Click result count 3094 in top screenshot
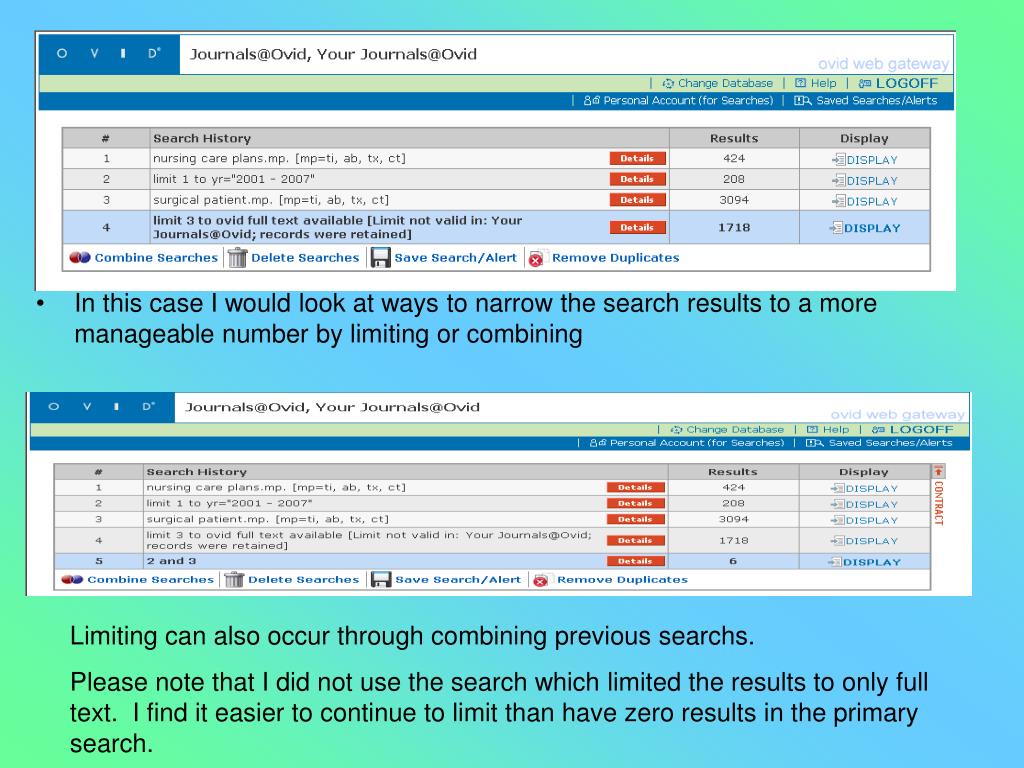This screenshot has height=768, width=1024. (x=734, y=200)
